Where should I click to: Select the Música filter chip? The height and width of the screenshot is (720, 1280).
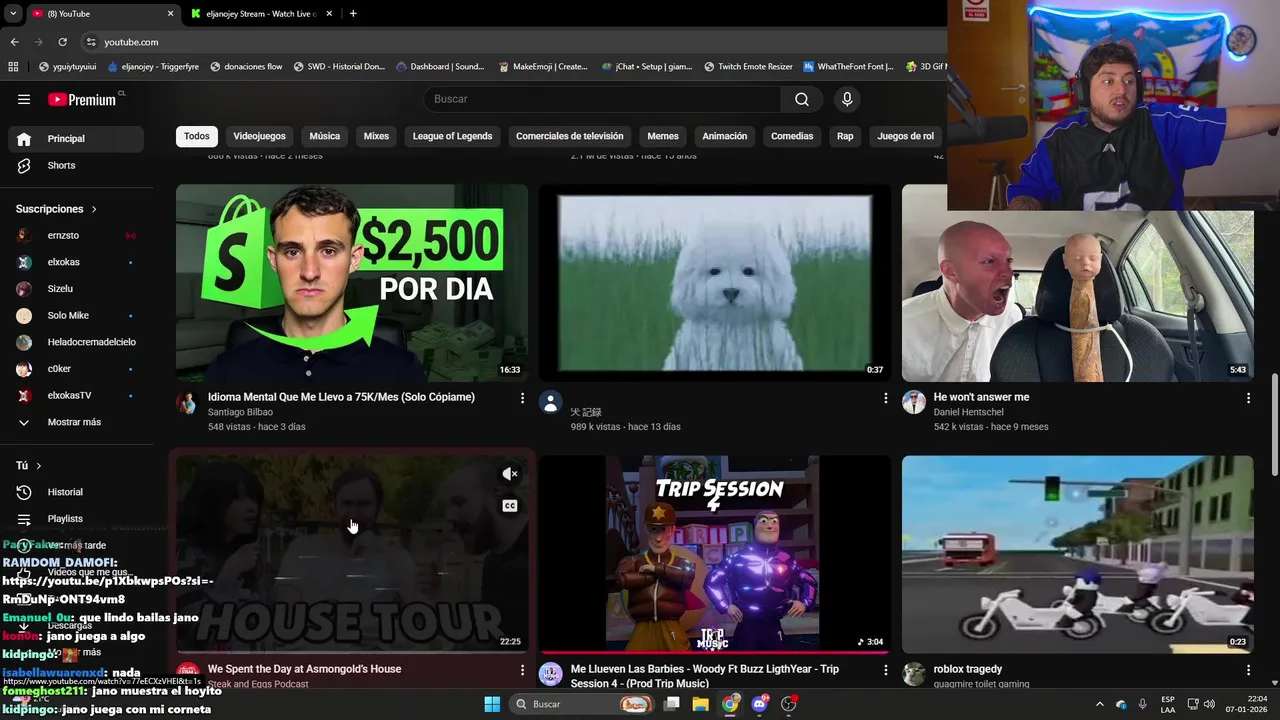[324, 136]
